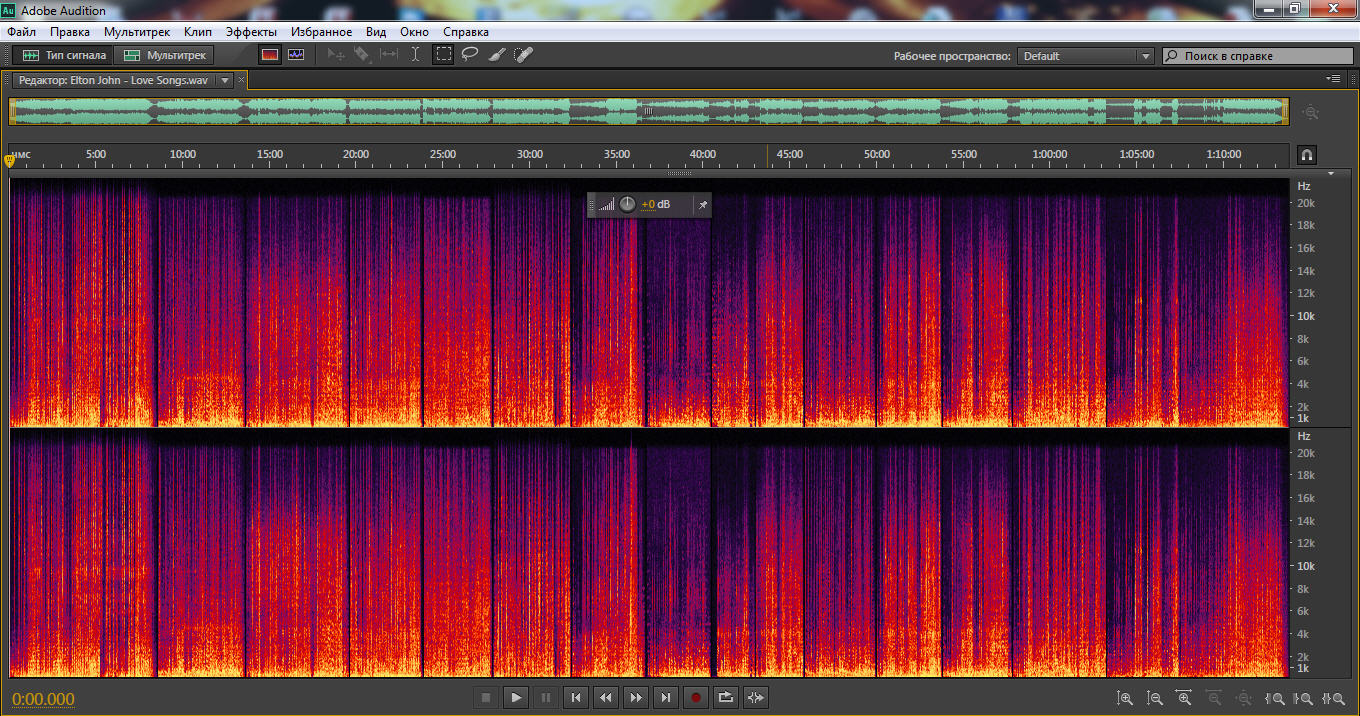This screenshot has height=716, width=1360.
Task: Select the Spot Healing Brush tool
Action: pos(523,55)
